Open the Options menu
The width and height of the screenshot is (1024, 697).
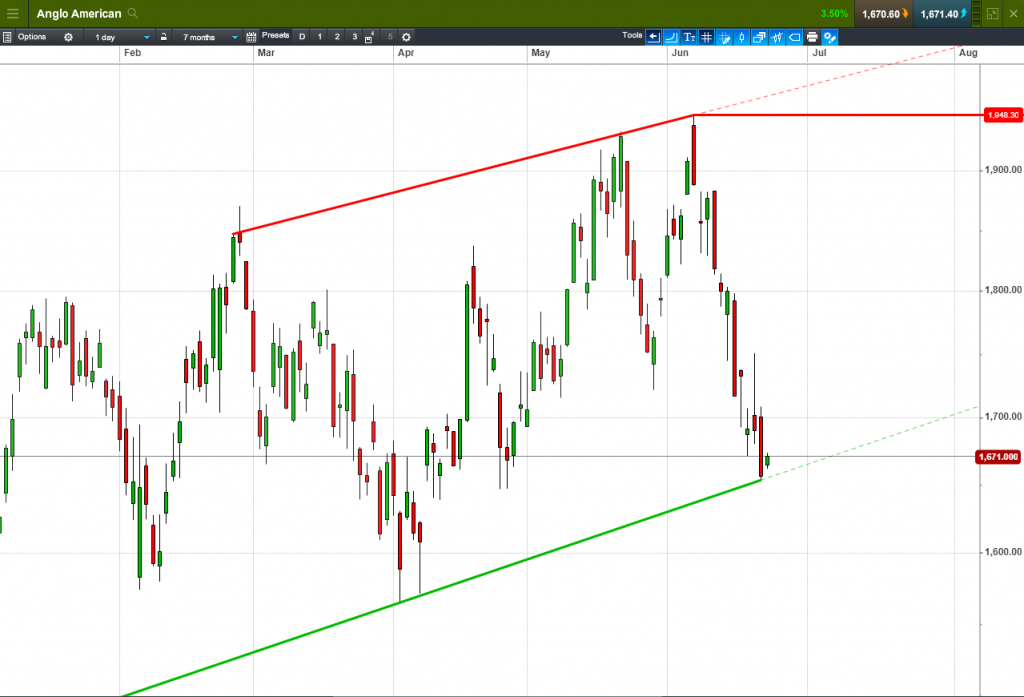point(32,37)
